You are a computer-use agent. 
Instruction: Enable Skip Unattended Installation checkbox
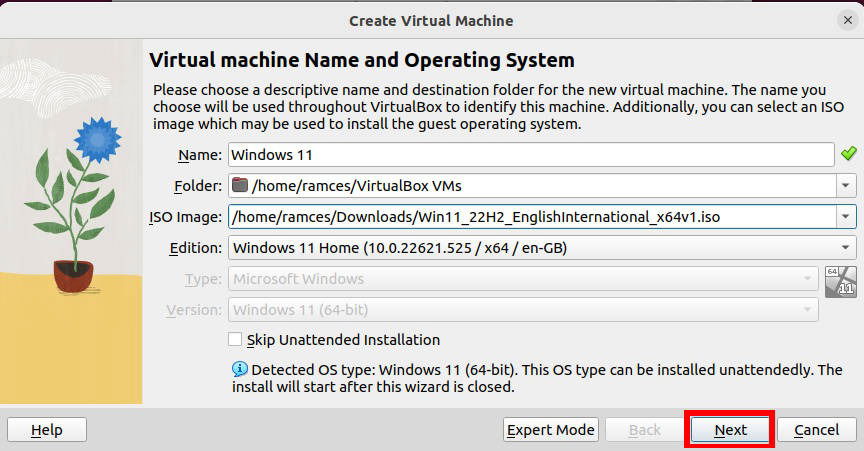click(x=236, y=340)
